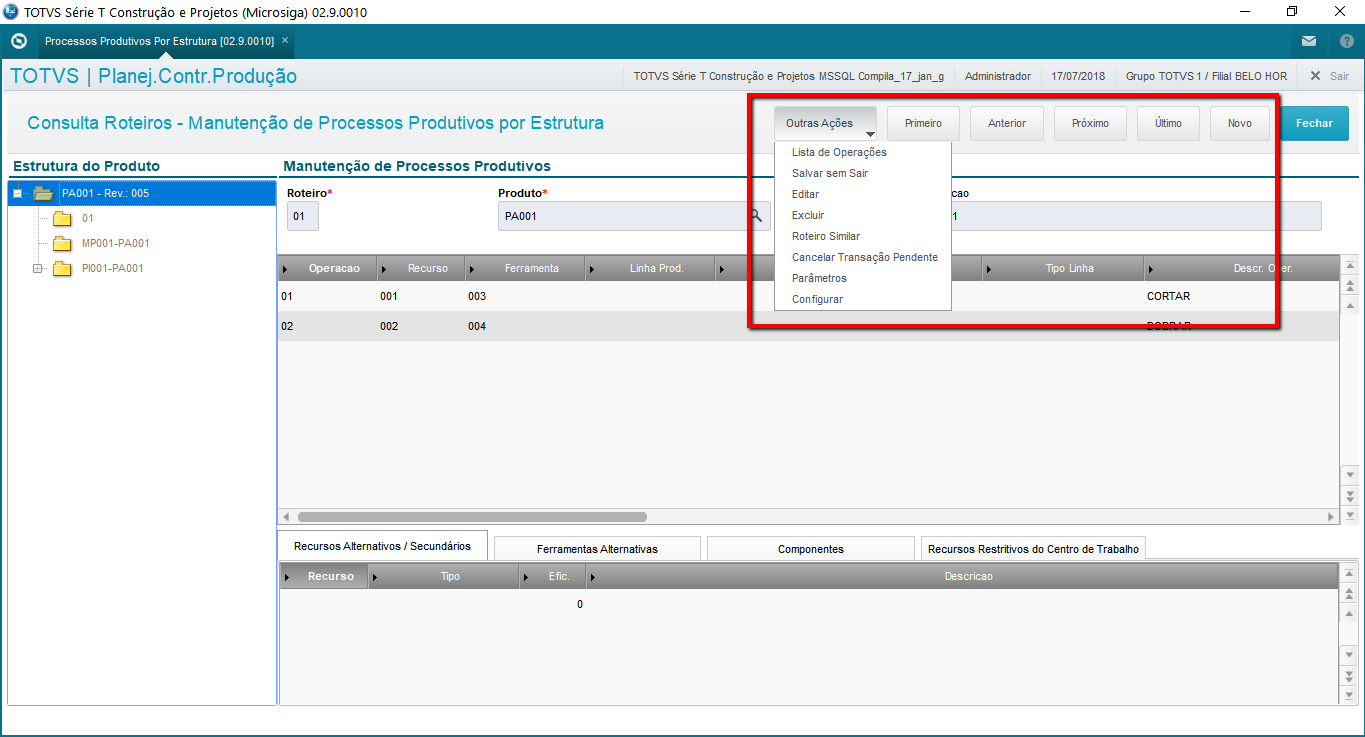Image resolution: width=1365 pixels, height=737 pixels.
Task: Choose Configurar from the menu
Action: [x=817, y=299]
